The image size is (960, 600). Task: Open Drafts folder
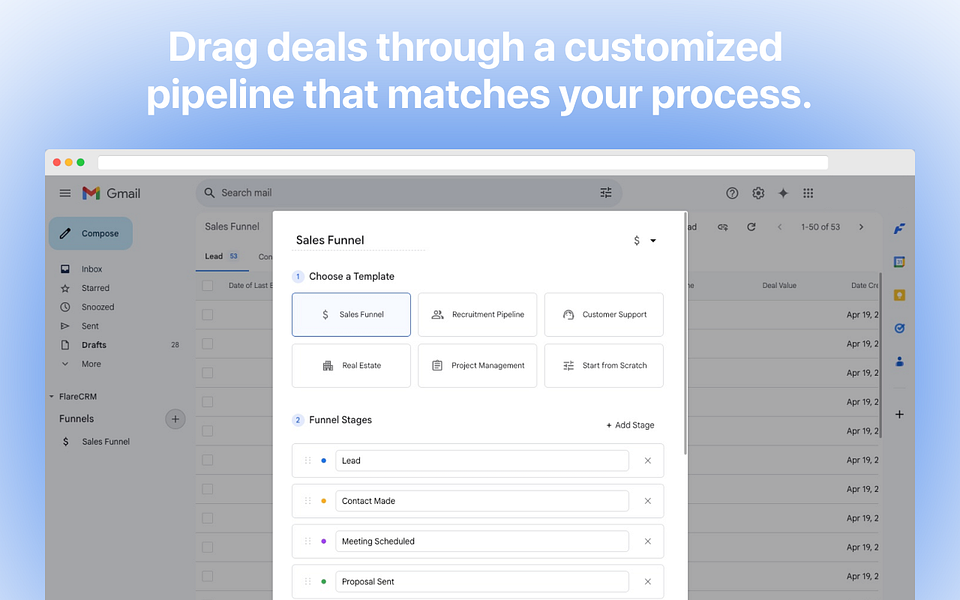94,345
